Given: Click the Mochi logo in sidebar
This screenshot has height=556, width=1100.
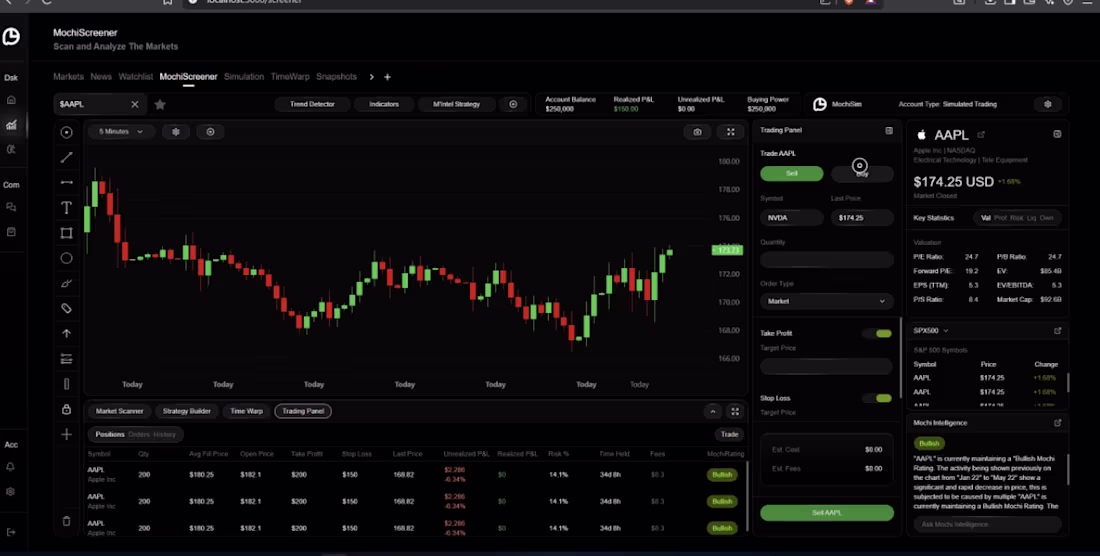Looking at the screenshot, I should point(11,36).
